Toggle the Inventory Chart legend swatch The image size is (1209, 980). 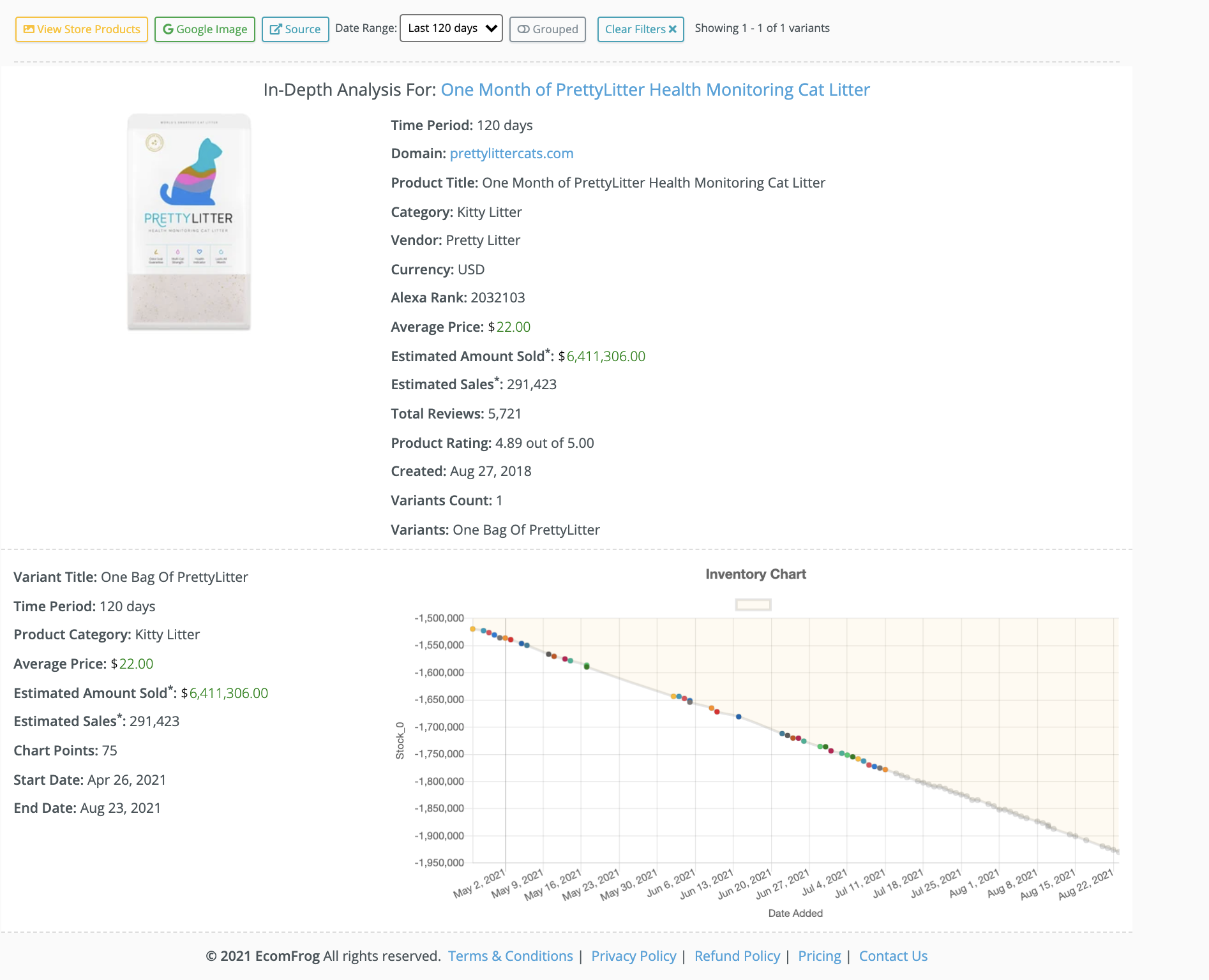coord(753,604)
